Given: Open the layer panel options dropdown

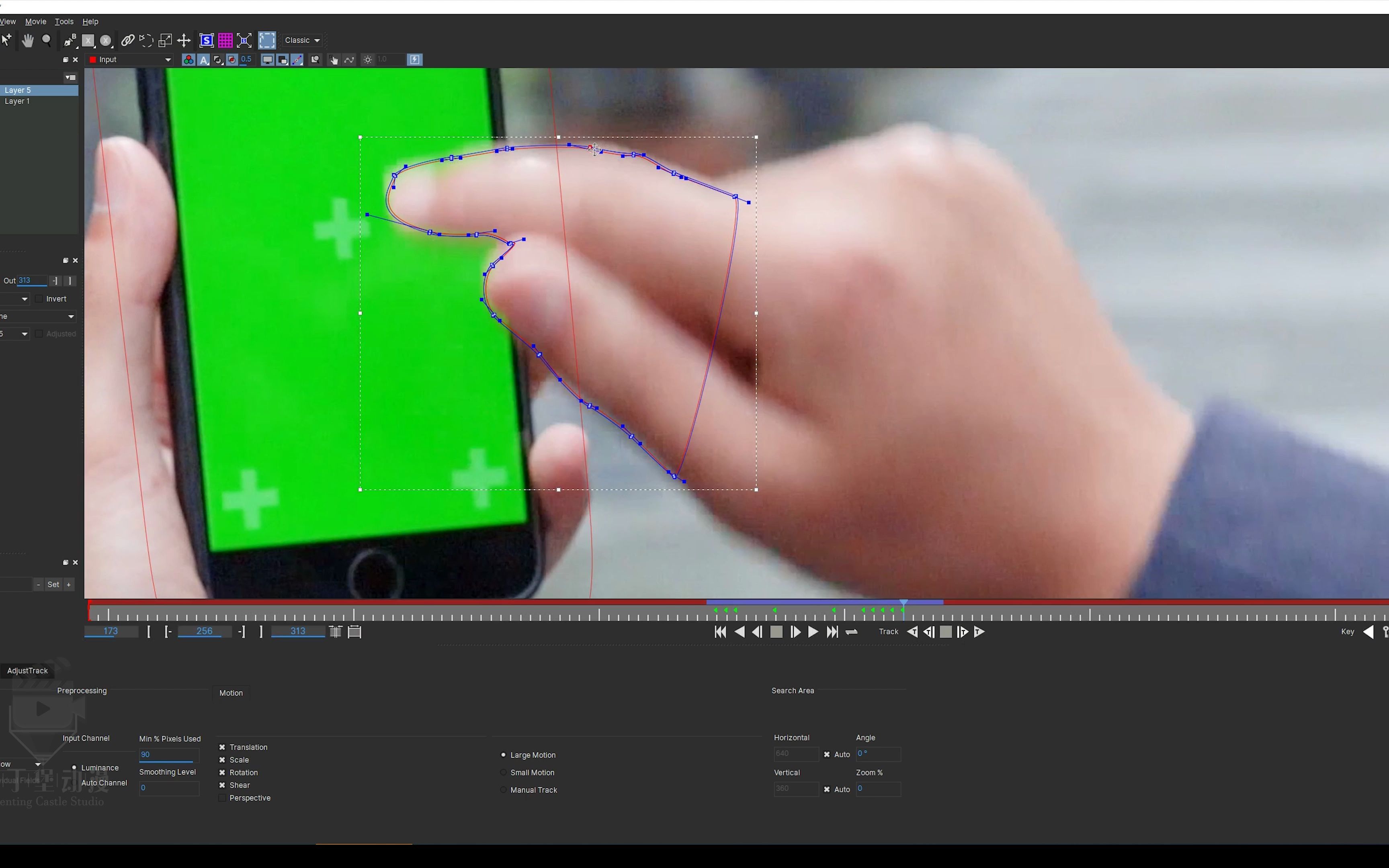Looking at the screenshot, I should [x=70, y=78].
